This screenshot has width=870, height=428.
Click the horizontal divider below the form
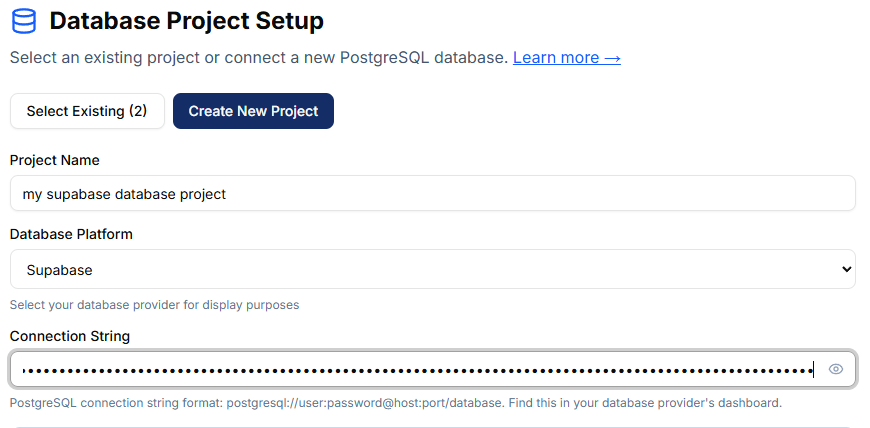[x=432, y=427]
